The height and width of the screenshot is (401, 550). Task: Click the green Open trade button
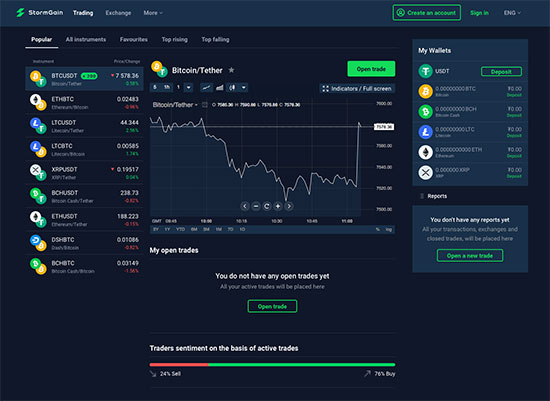tap(371, 69)
